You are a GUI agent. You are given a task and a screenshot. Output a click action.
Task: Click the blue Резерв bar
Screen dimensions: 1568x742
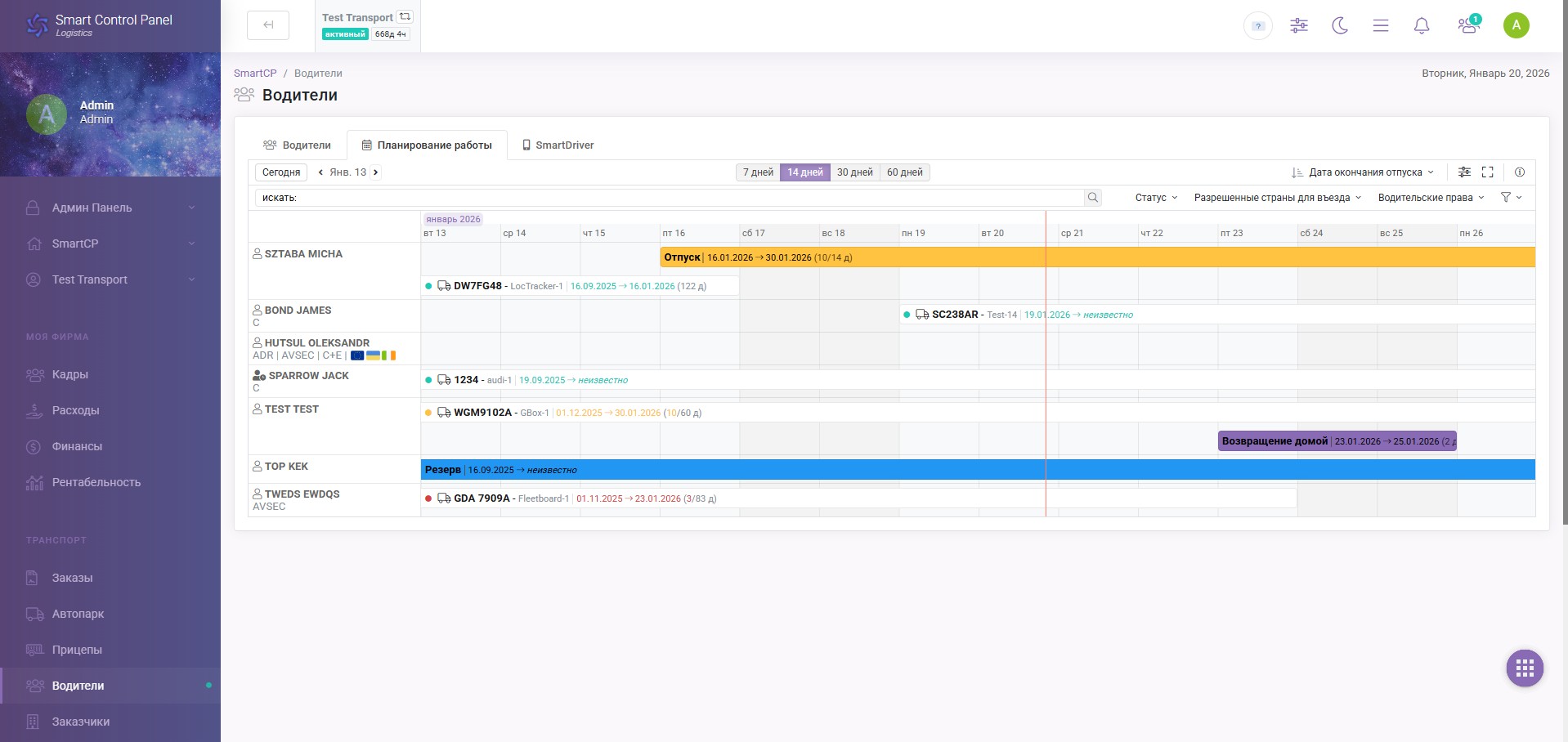point(978,470)
